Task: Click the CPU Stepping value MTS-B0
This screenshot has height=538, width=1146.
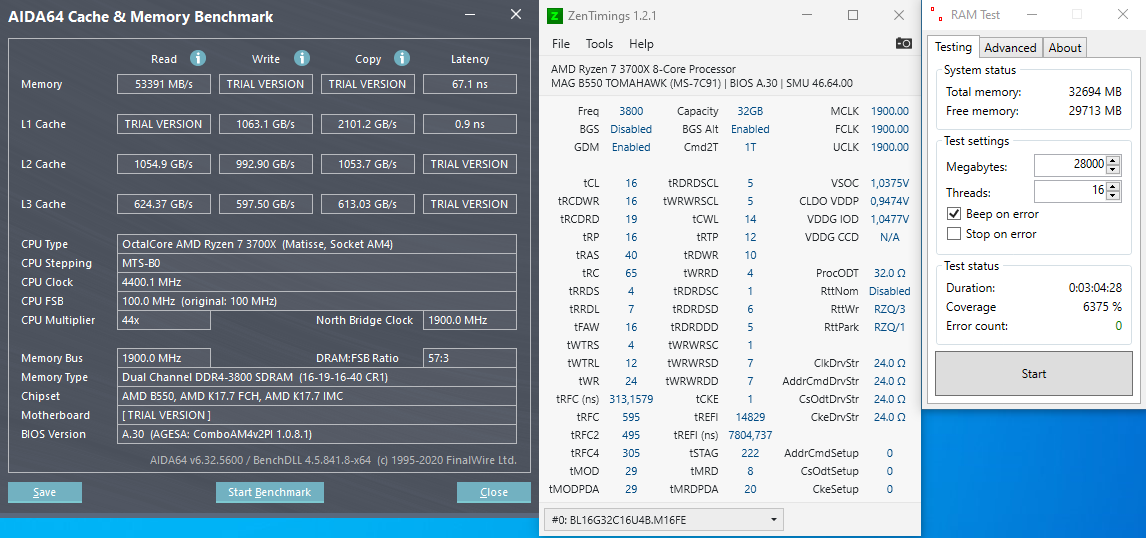Action: pos(316,263)
